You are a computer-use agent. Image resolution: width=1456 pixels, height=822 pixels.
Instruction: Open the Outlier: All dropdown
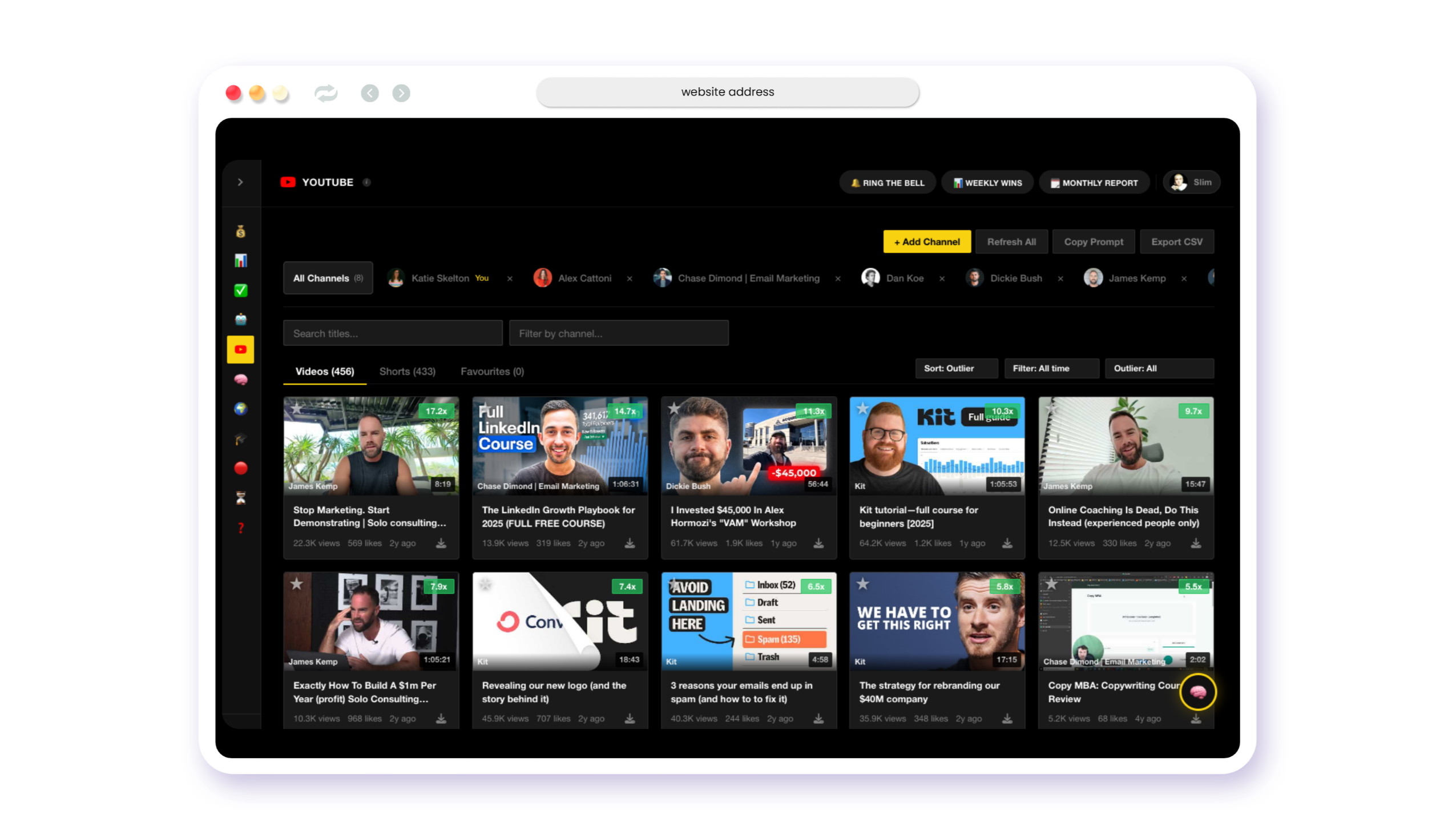point(1158,368)
